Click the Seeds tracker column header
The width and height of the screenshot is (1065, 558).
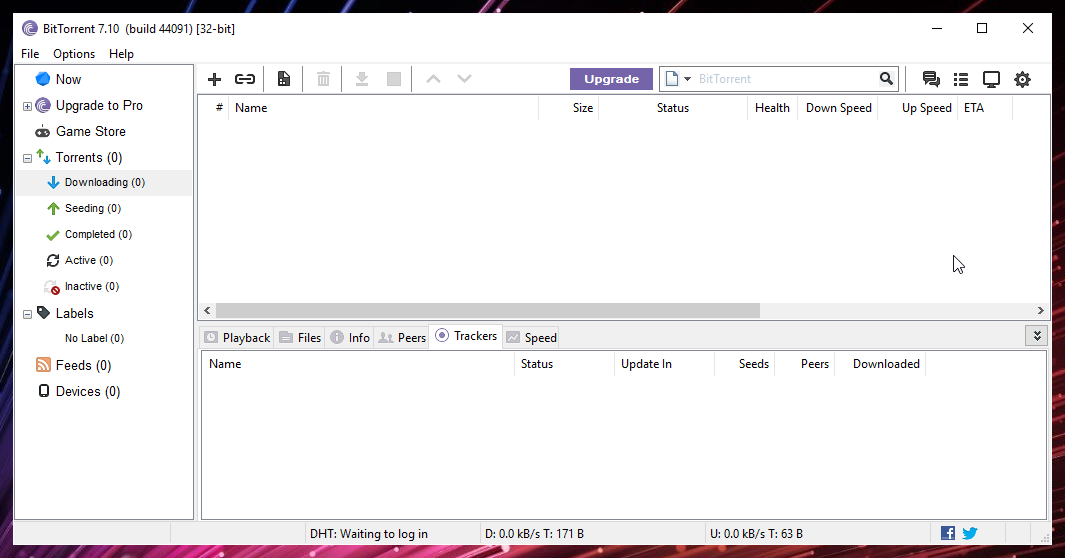tap(745, 364)
